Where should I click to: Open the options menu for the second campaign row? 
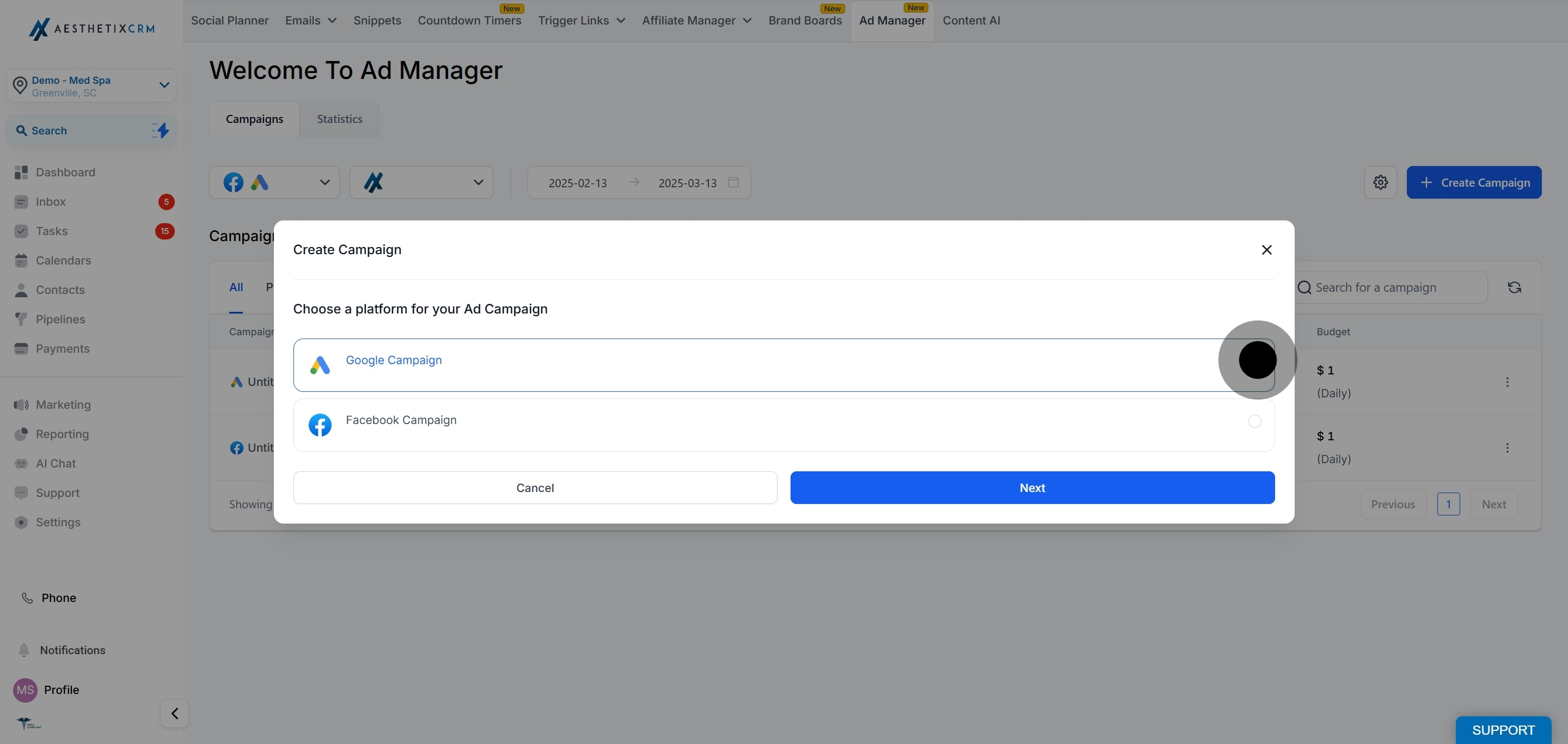(1507, 448)
